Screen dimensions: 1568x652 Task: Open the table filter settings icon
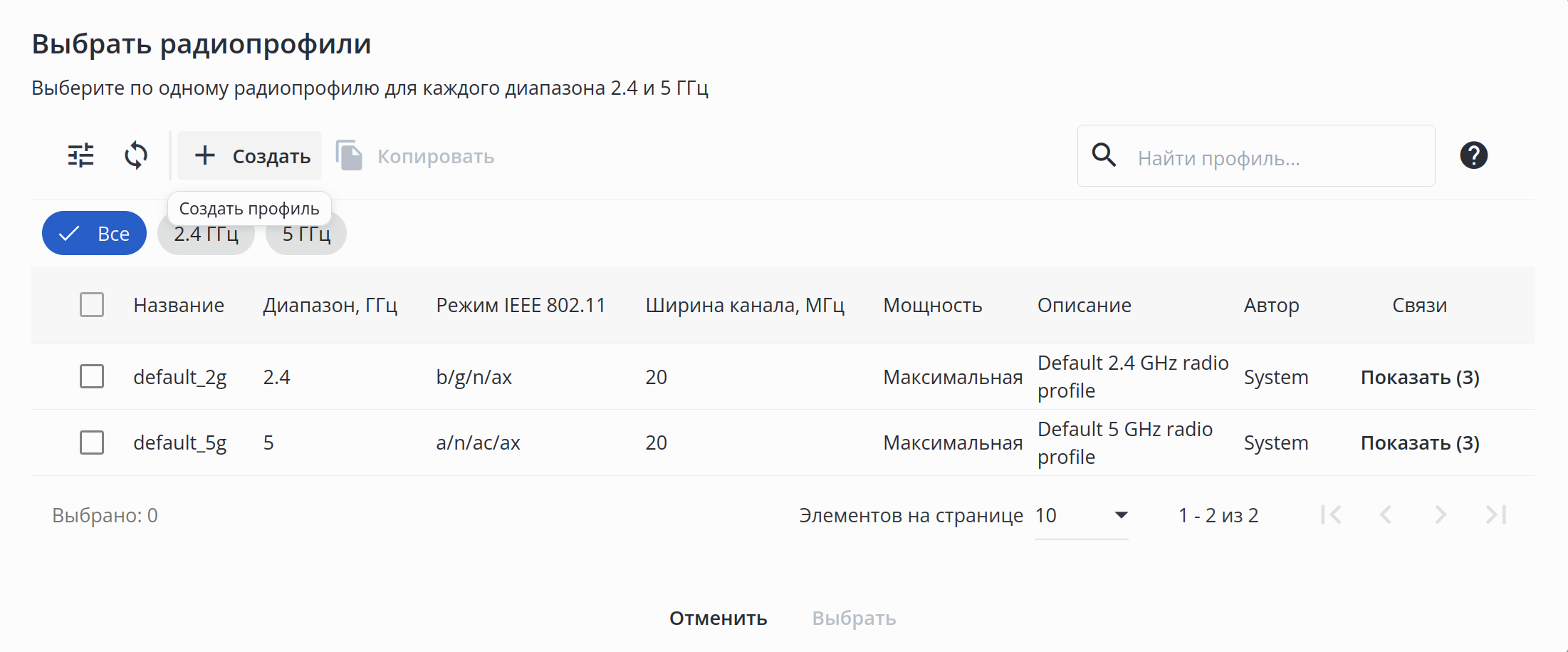(x=80, y=155)
